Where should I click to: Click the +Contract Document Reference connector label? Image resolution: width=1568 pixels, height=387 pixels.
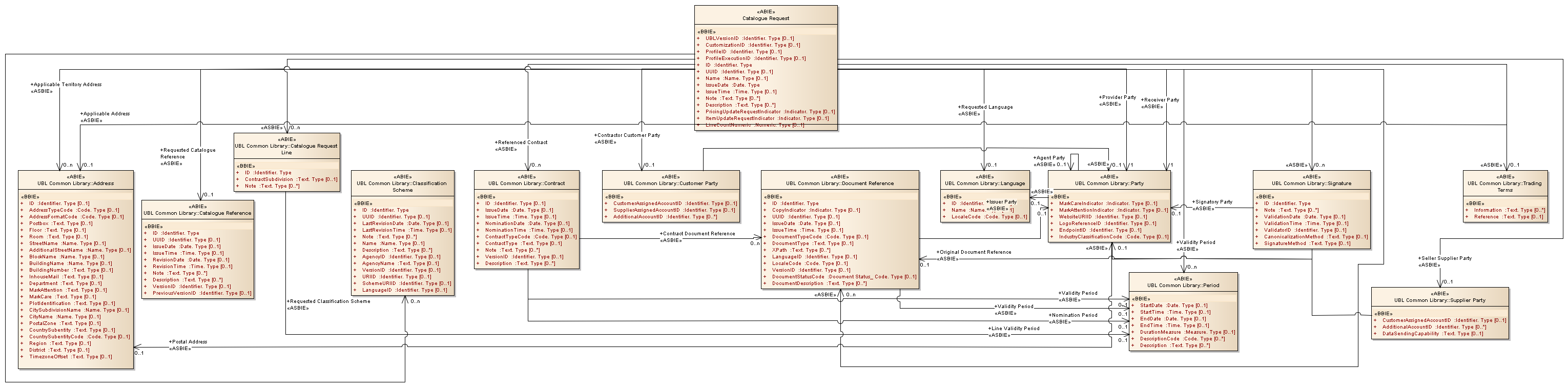[697, 234]
